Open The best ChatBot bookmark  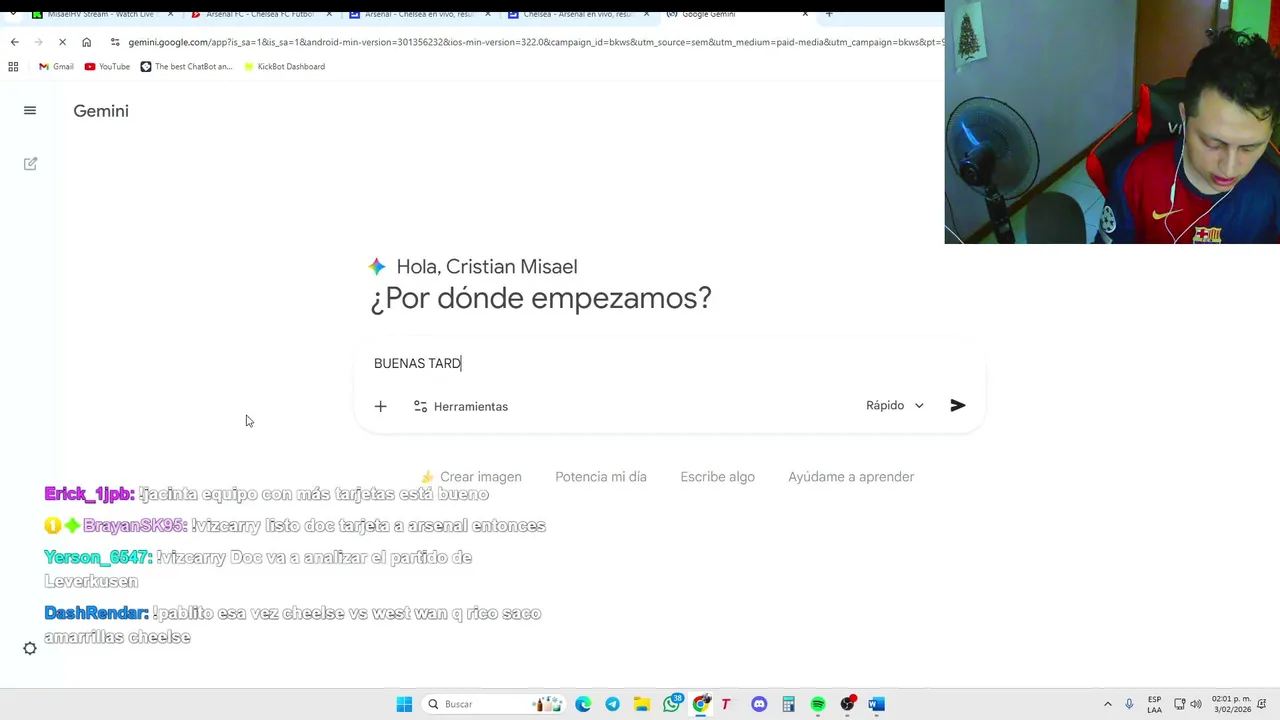(x=186, y=67)
